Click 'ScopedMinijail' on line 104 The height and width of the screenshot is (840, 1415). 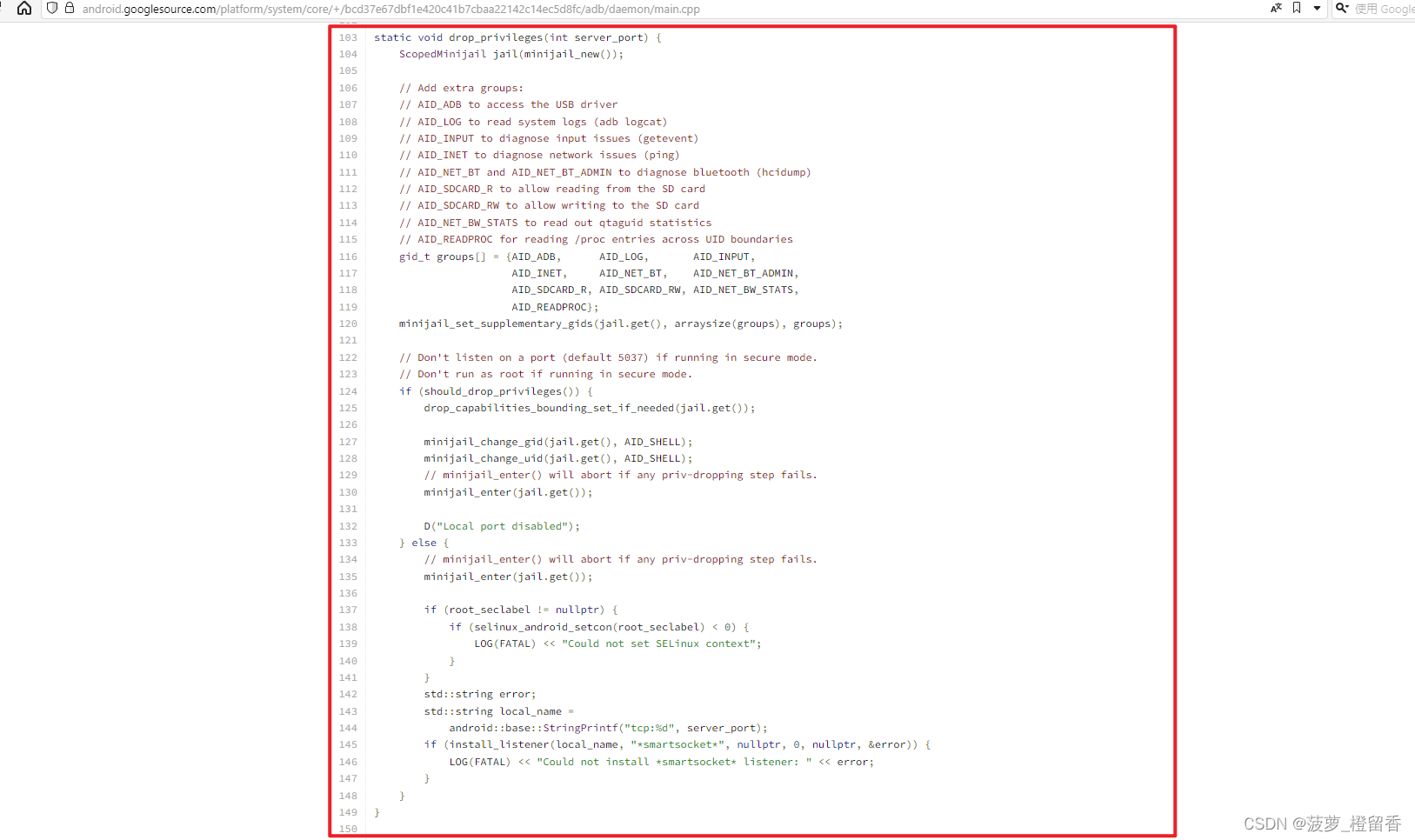443,54
